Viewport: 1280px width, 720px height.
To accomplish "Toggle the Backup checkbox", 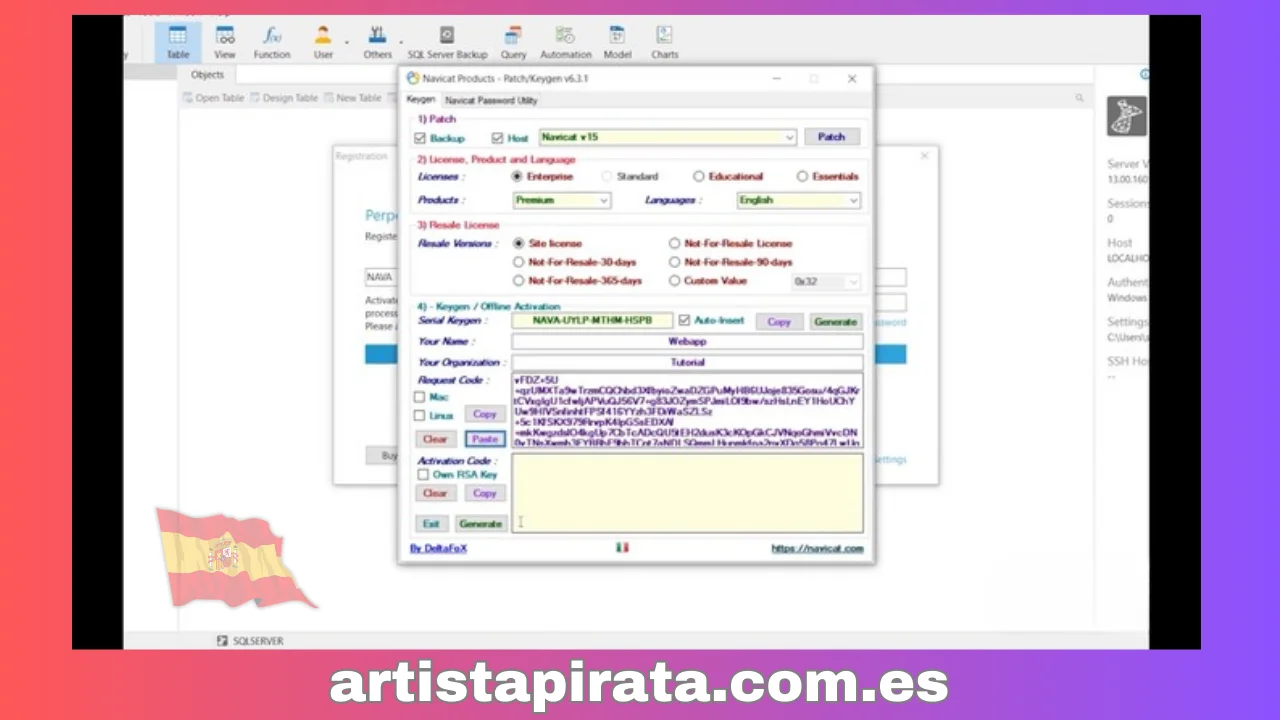I will coord(420,138).
